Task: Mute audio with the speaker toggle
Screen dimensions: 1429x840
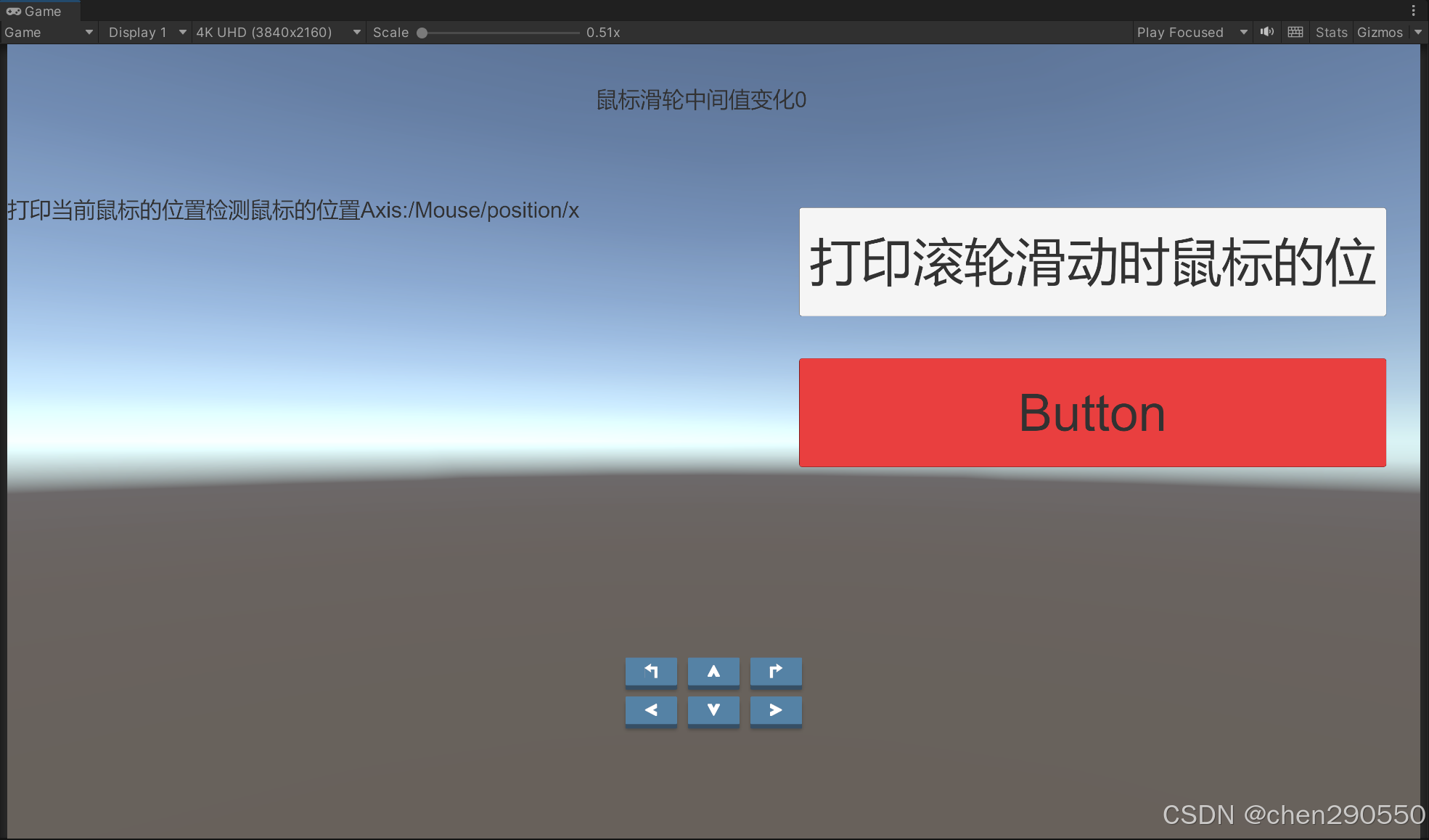Action: (1267, 32)
